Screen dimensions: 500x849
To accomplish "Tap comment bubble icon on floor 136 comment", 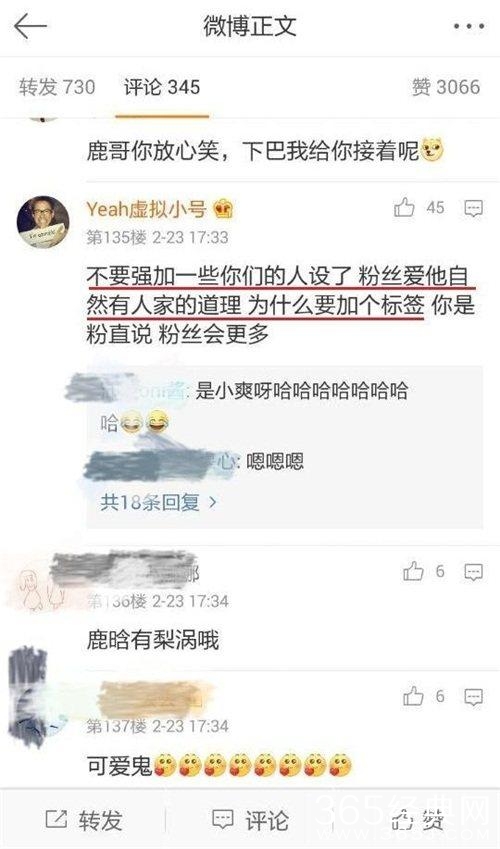I will 473,572.
